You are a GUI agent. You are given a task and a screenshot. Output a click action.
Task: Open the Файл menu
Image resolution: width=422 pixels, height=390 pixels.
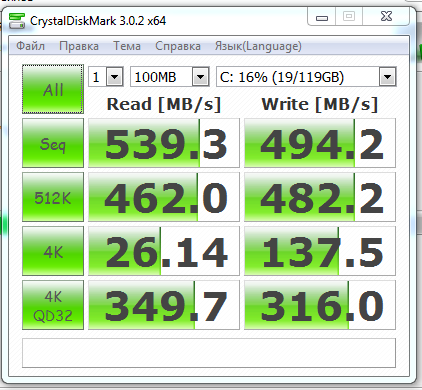(30, 46)
